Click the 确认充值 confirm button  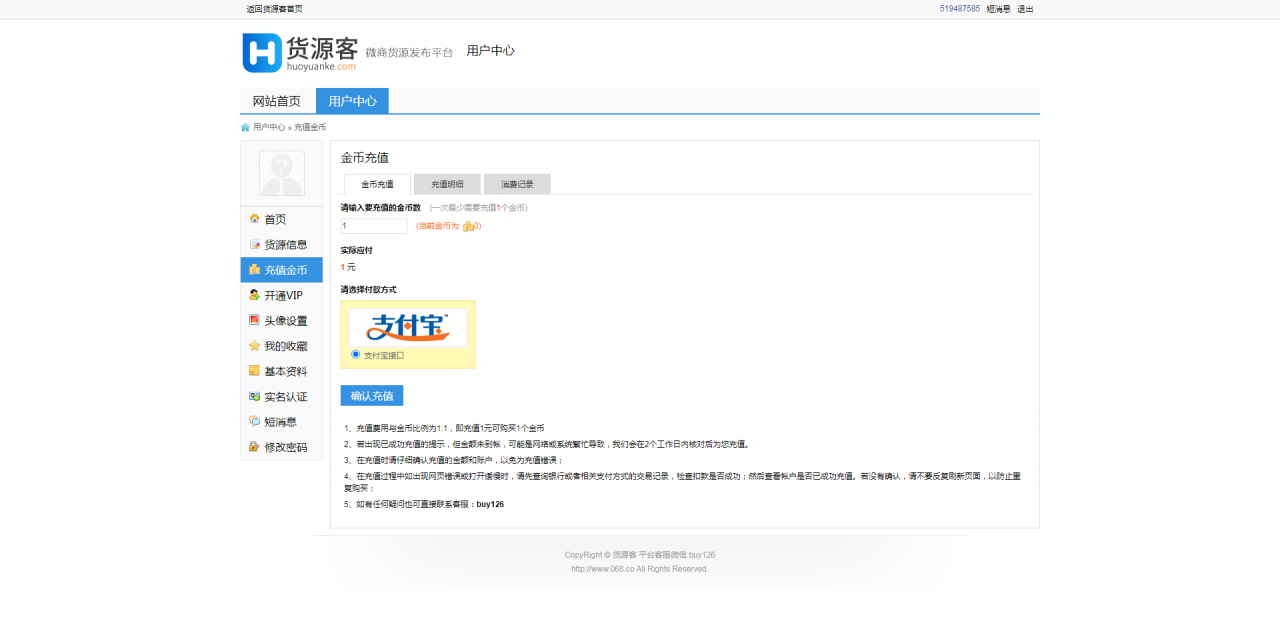(371, 395)
